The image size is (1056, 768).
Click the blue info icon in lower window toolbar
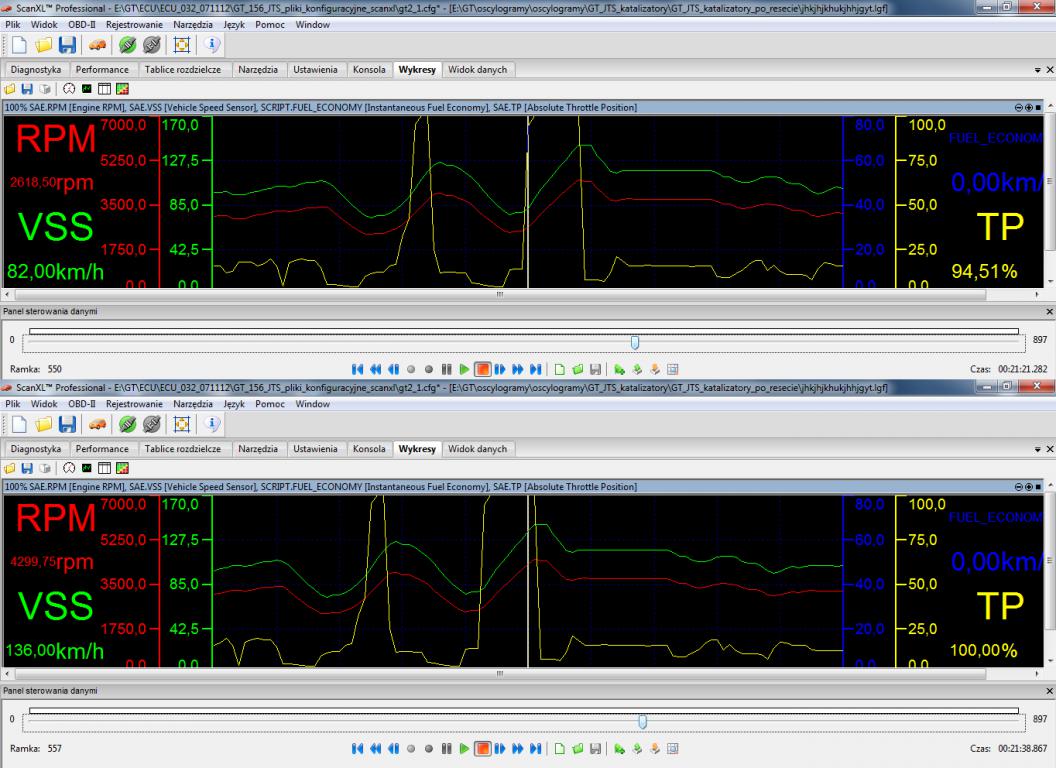pyautogui.click(x=212, y=425)
